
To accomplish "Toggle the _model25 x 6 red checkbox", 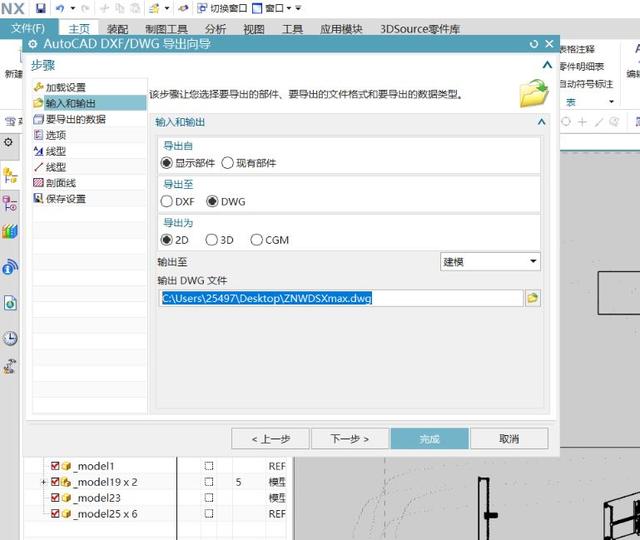I will point(55,513).
